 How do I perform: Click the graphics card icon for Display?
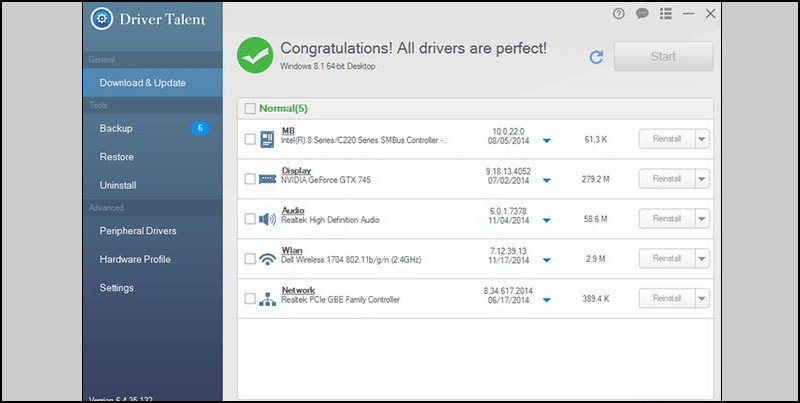[x=267, y=179]
